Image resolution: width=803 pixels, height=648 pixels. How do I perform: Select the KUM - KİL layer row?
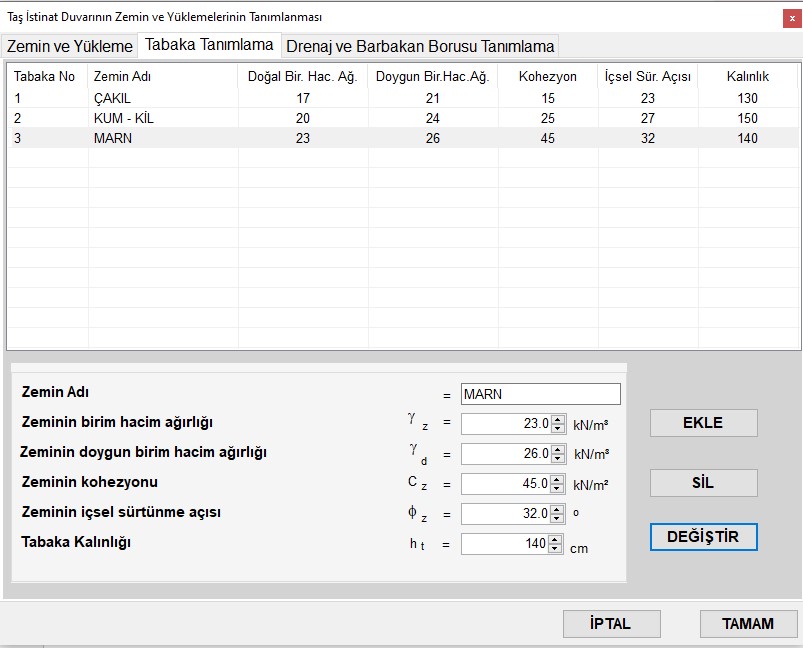(123, 118)
